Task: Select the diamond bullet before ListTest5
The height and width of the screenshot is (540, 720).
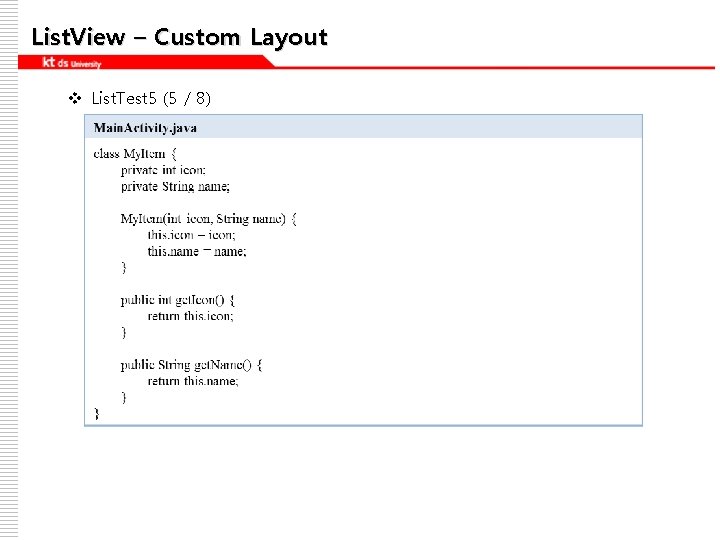Action: point(75,98)
